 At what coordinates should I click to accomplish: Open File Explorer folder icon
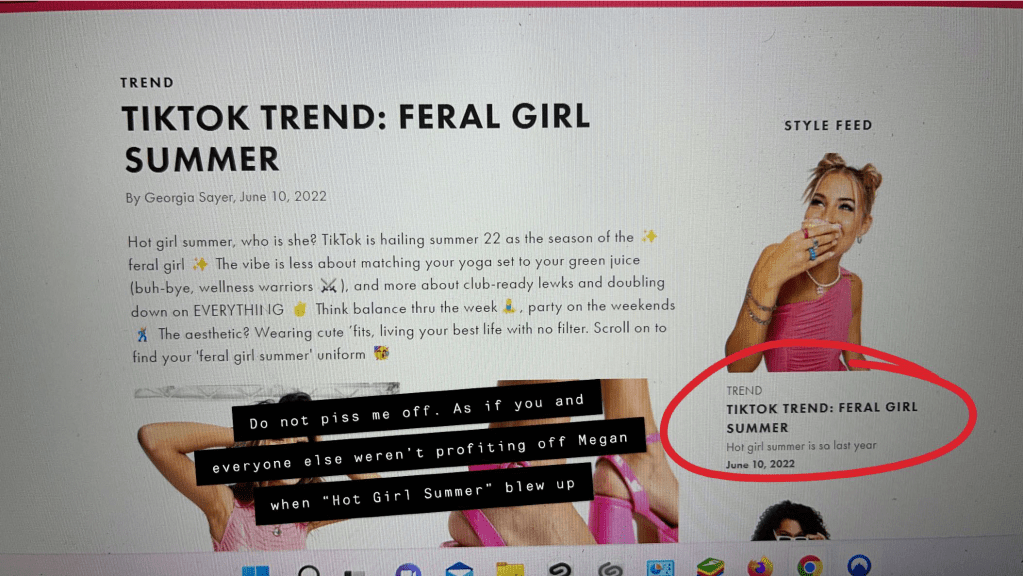[x=510, y=569]
